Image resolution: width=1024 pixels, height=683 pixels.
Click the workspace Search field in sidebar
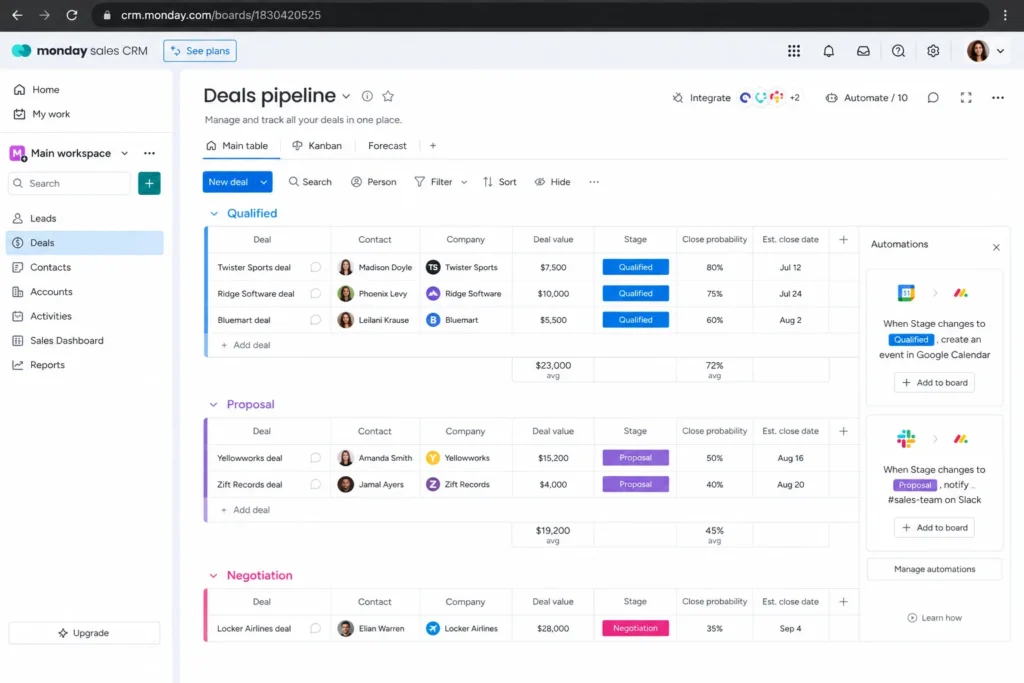click(x=69, y=183)
